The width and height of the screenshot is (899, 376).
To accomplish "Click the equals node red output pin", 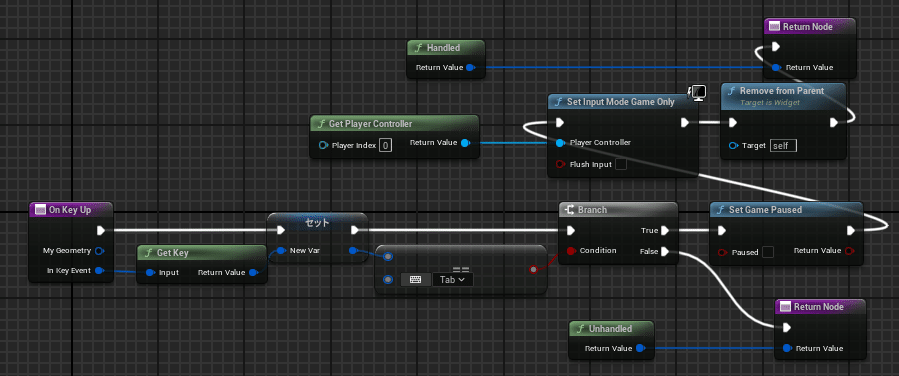I will click(534, 269).
